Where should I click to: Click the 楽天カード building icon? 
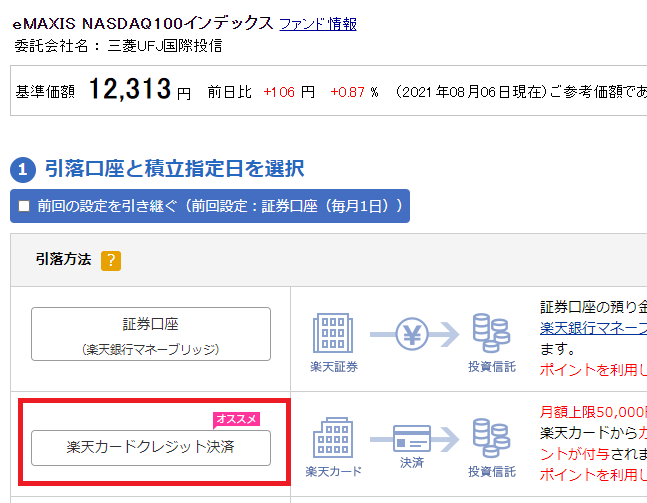(333, 437)
